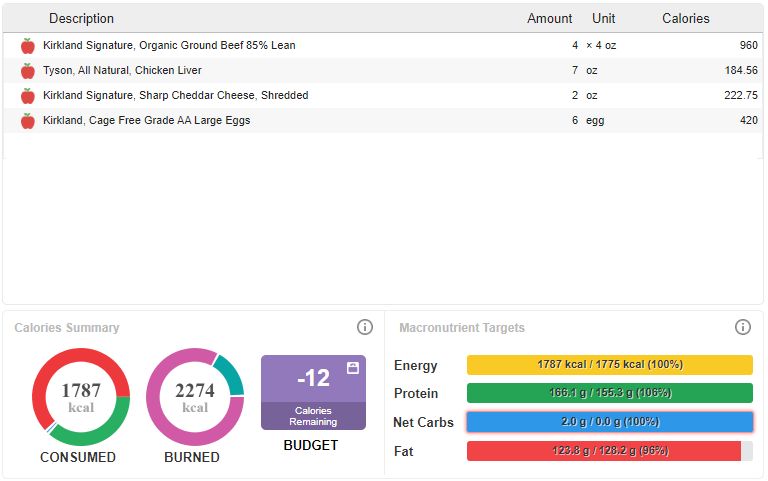Click the red Fat progress bar

610,451
